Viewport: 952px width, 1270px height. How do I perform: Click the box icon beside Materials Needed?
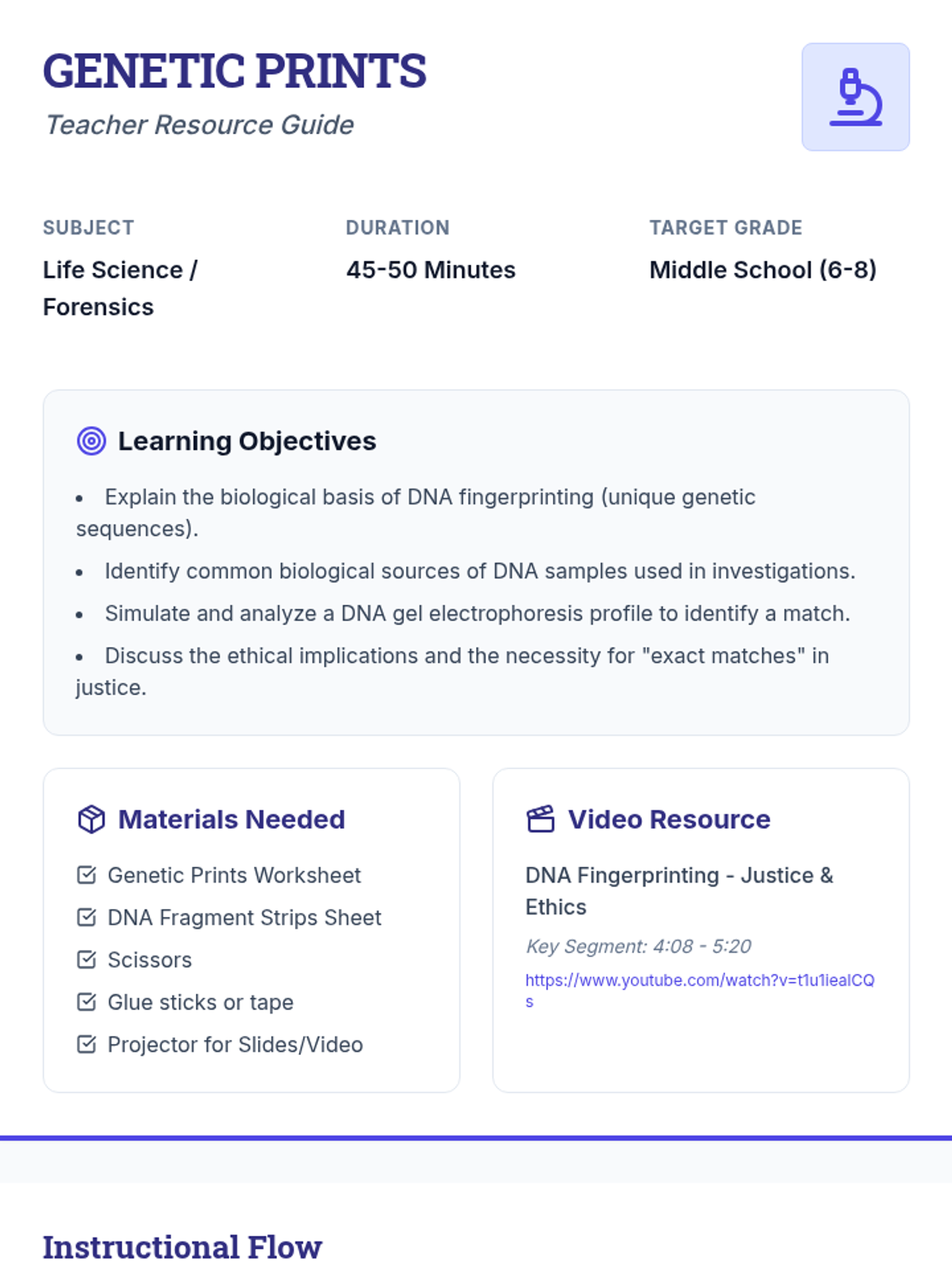point(91,819)
